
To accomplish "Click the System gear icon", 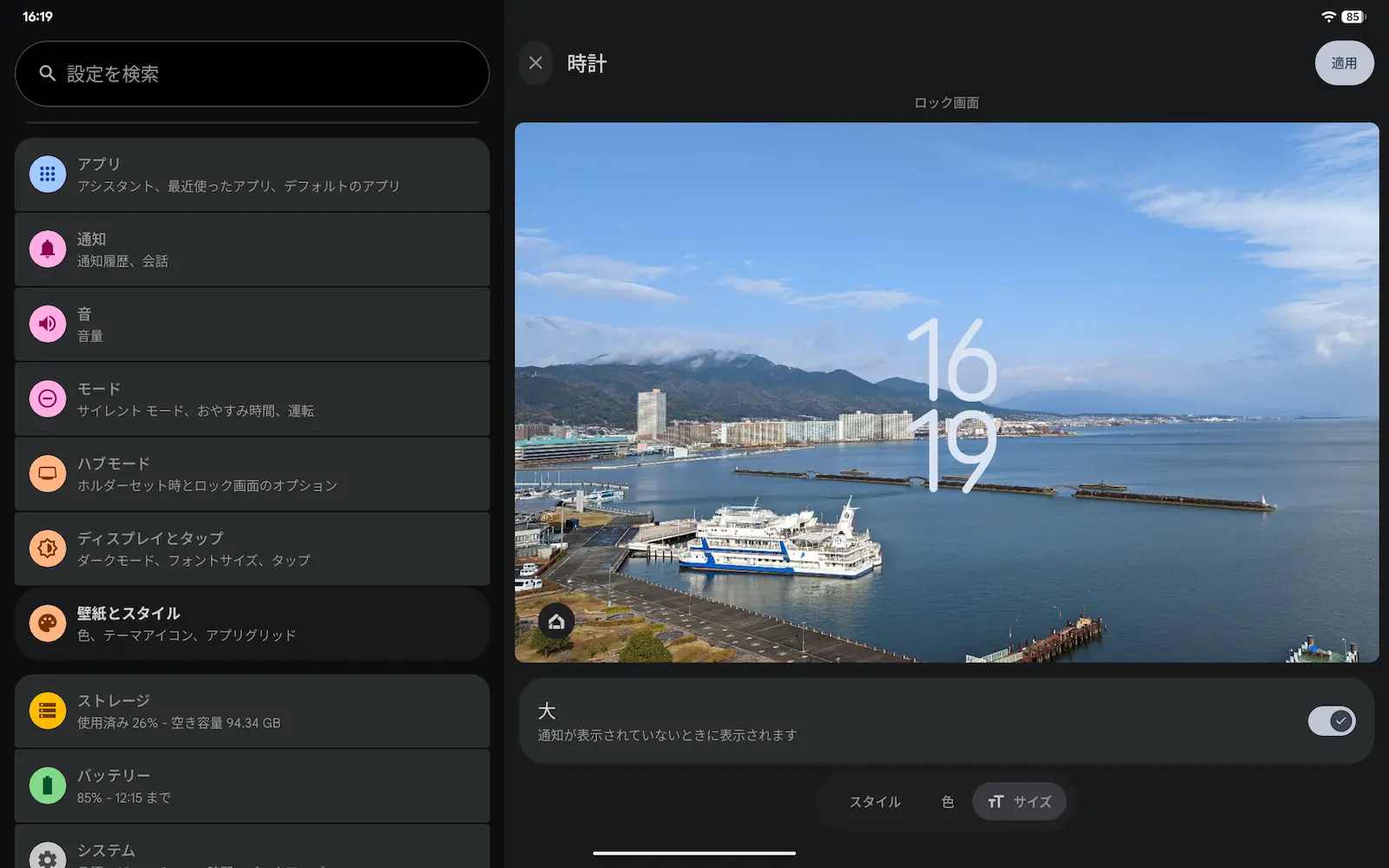I will click(x=48, y=855).
